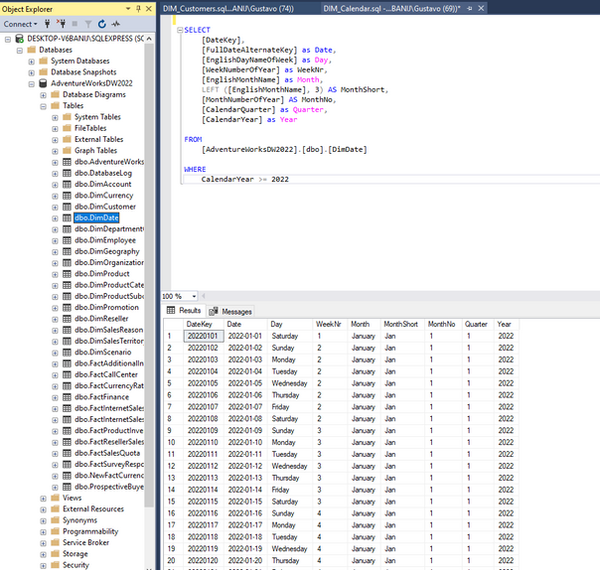Switch to the Results tab
Viewport: 600px width, 570px height.
coord(184,310)
